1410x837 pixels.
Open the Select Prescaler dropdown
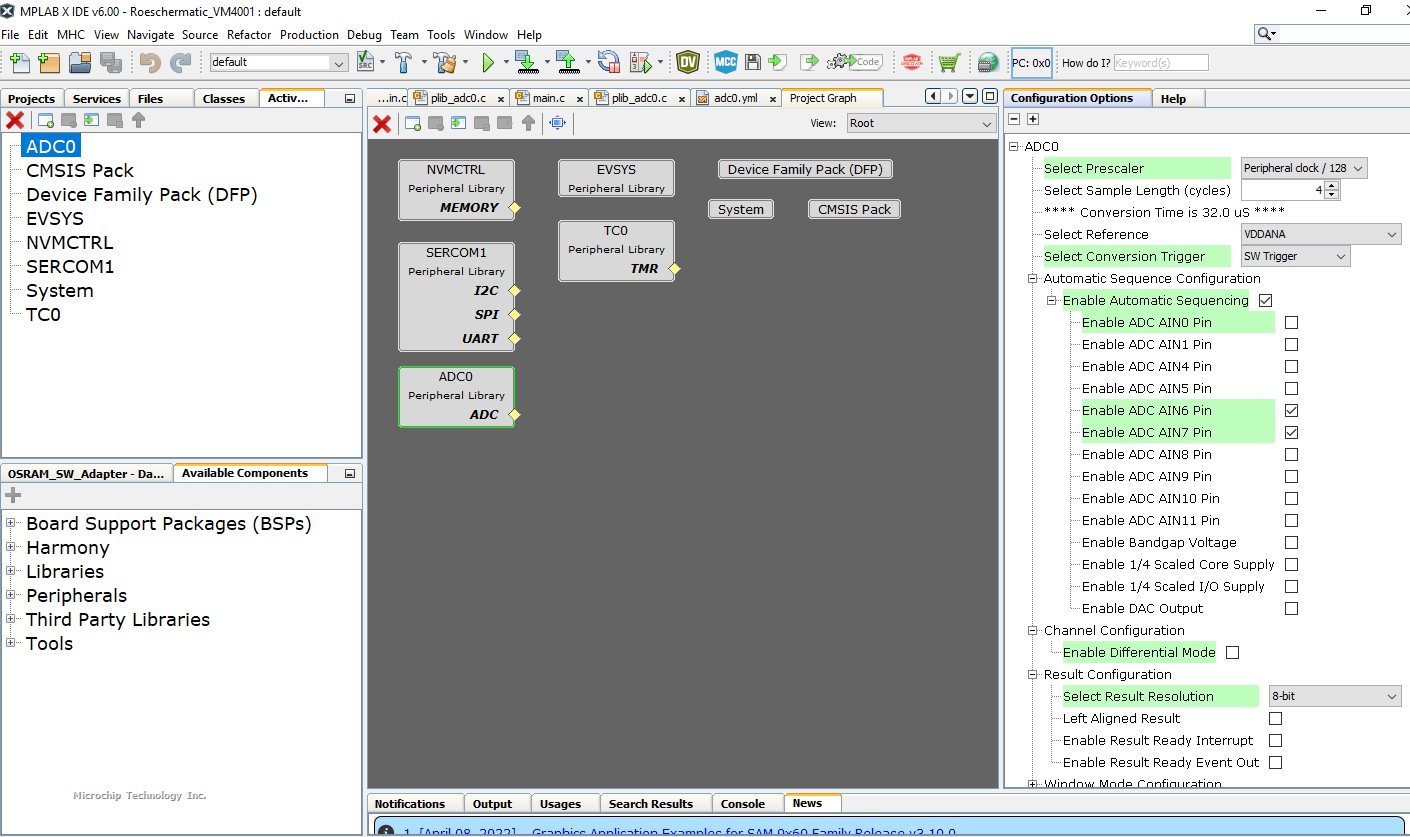point(1304,168)
